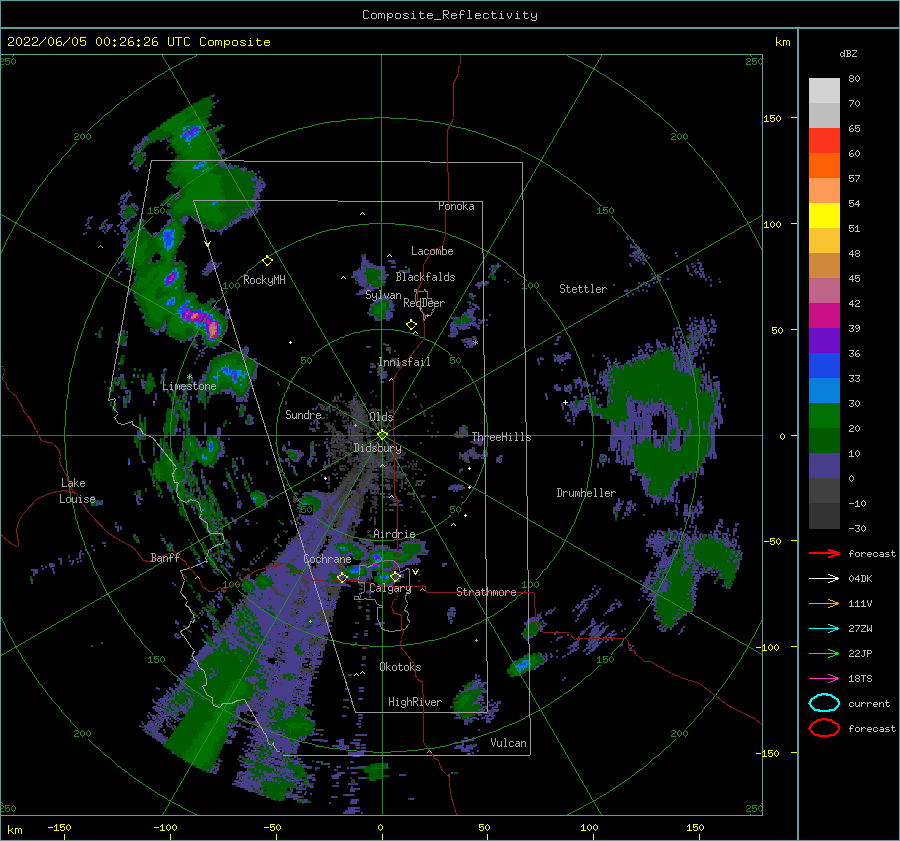The height and width of the screenshot is (841, 900).
Task: Click the HighRiver label
Action: point(415,702)
